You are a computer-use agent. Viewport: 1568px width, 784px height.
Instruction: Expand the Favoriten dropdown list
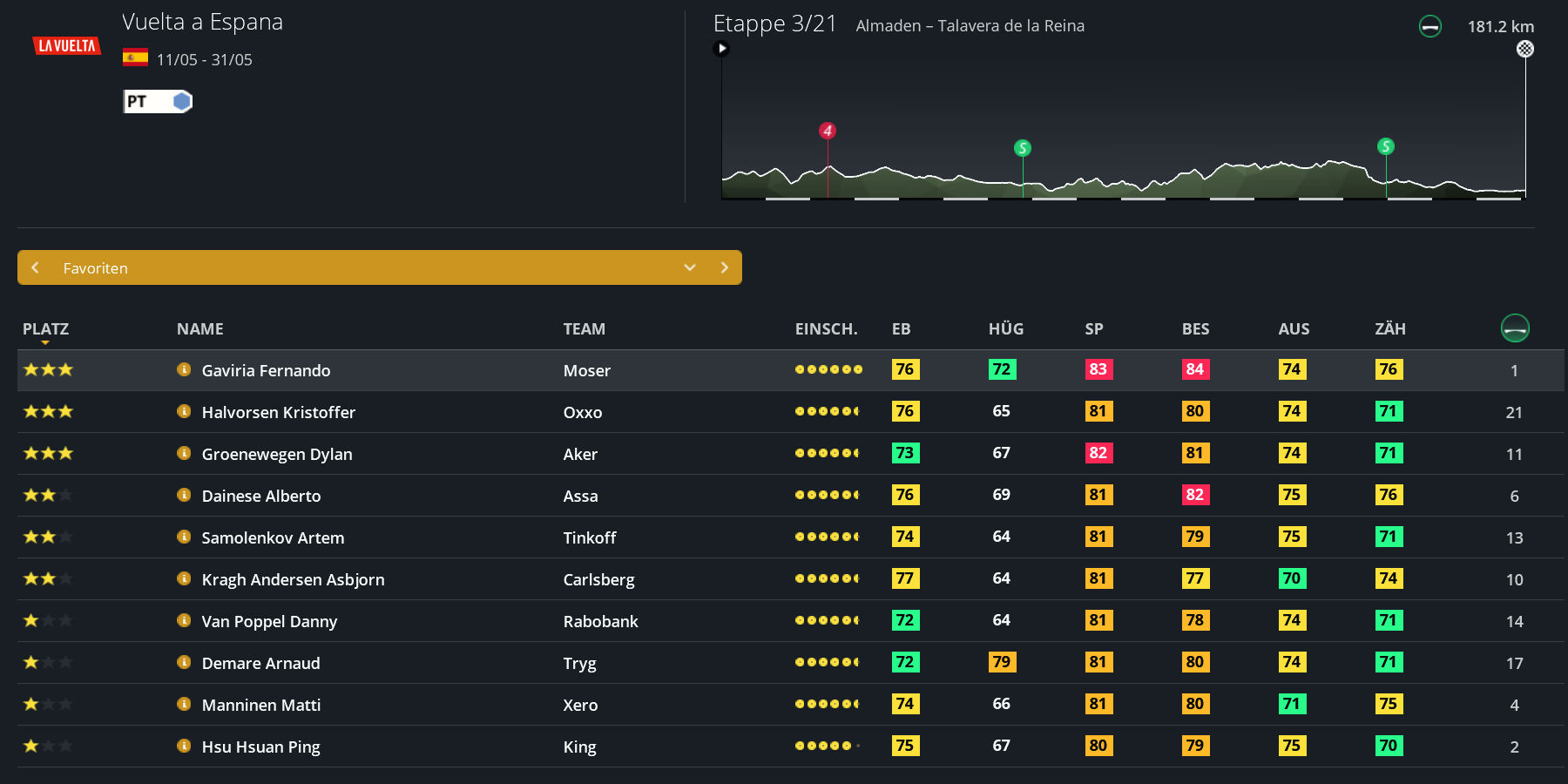[x=689, y=267]
